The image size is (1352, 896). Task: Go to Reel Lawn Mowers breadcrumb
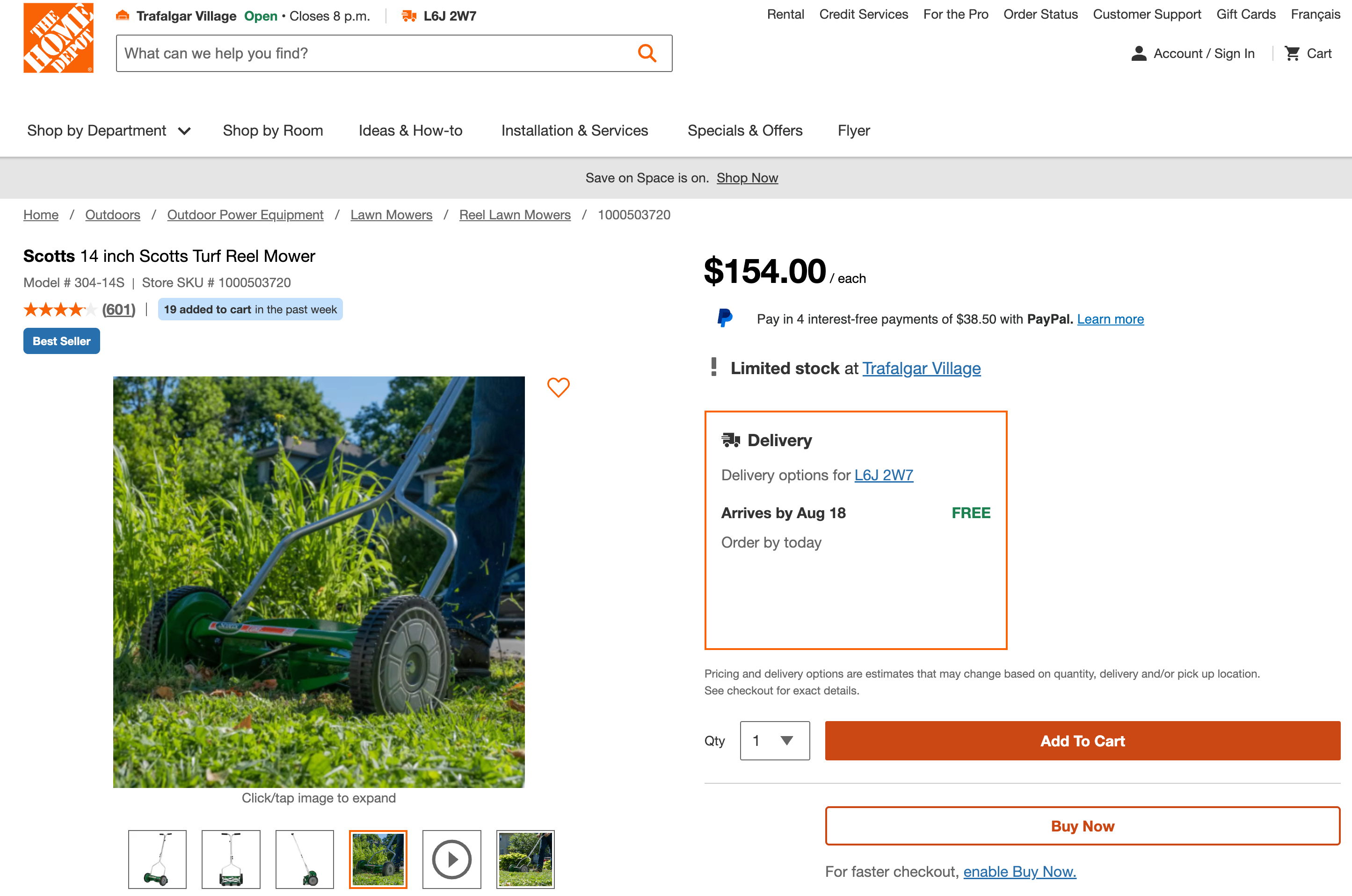tap(515, 215)
